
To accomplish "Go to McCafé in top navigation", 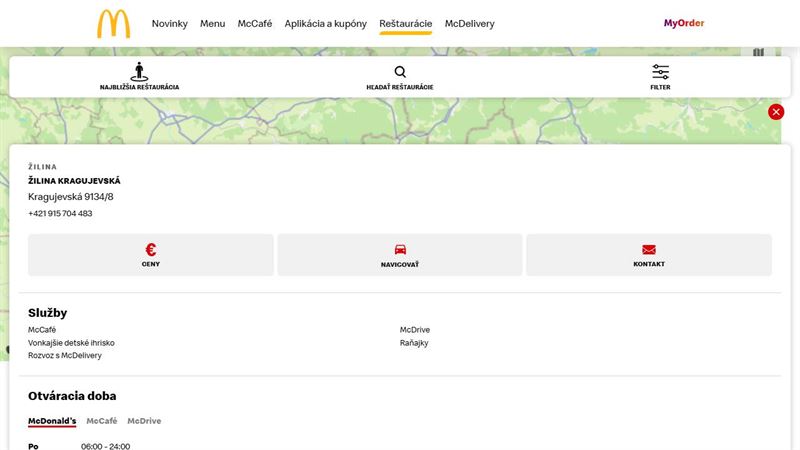I will [255, 23].
